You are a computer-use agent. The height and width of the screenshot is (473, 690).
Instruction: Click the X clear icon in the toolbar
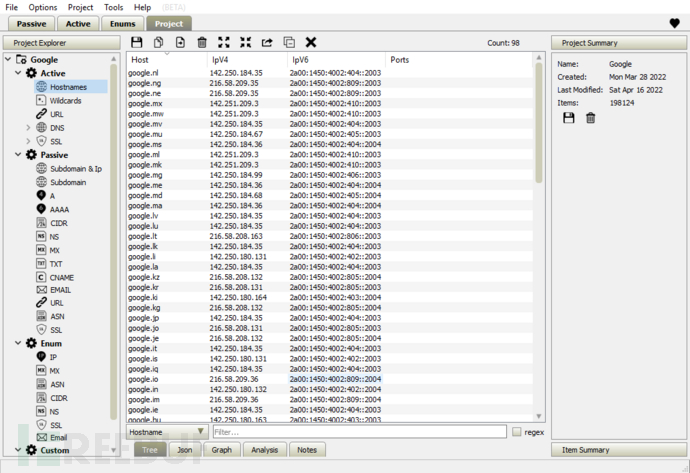(311, 42)
